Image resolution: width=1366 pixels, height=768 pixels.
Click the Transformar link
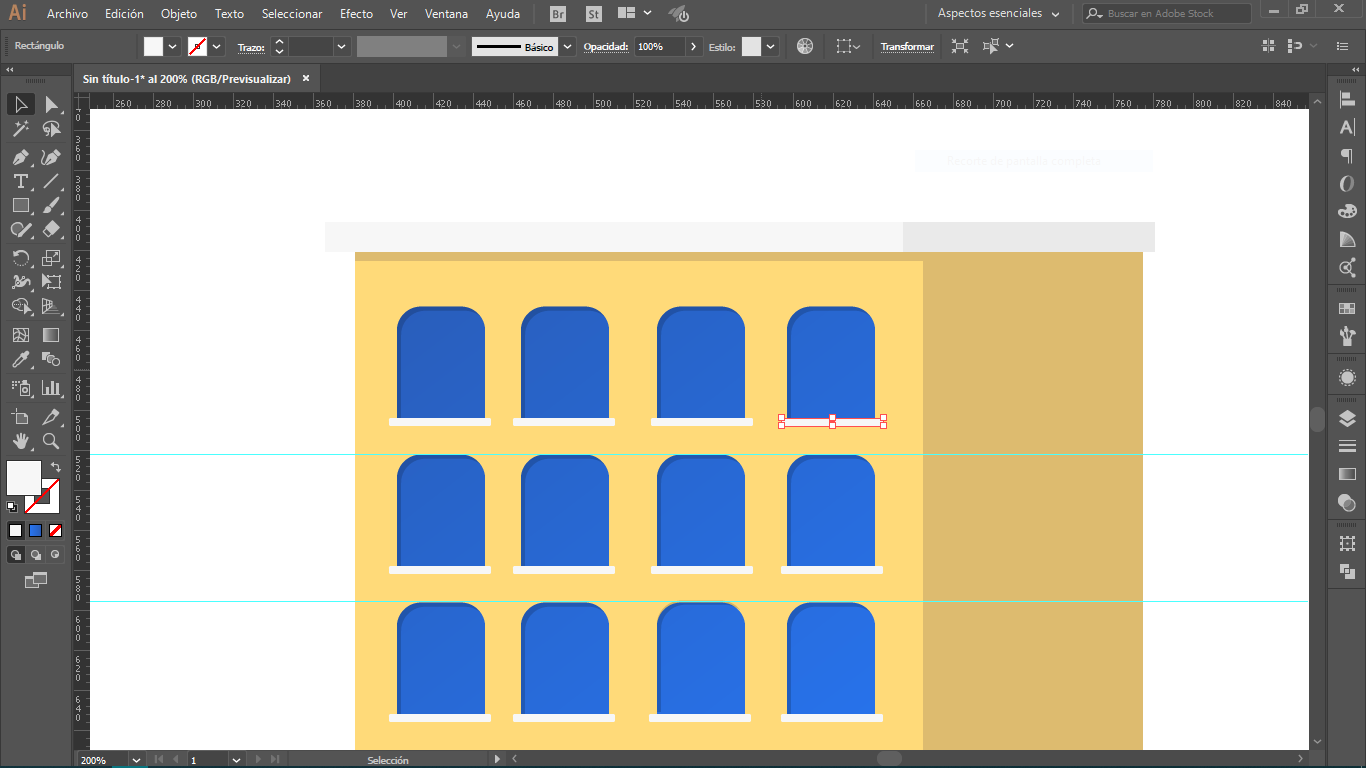click(x=907, y=47)
